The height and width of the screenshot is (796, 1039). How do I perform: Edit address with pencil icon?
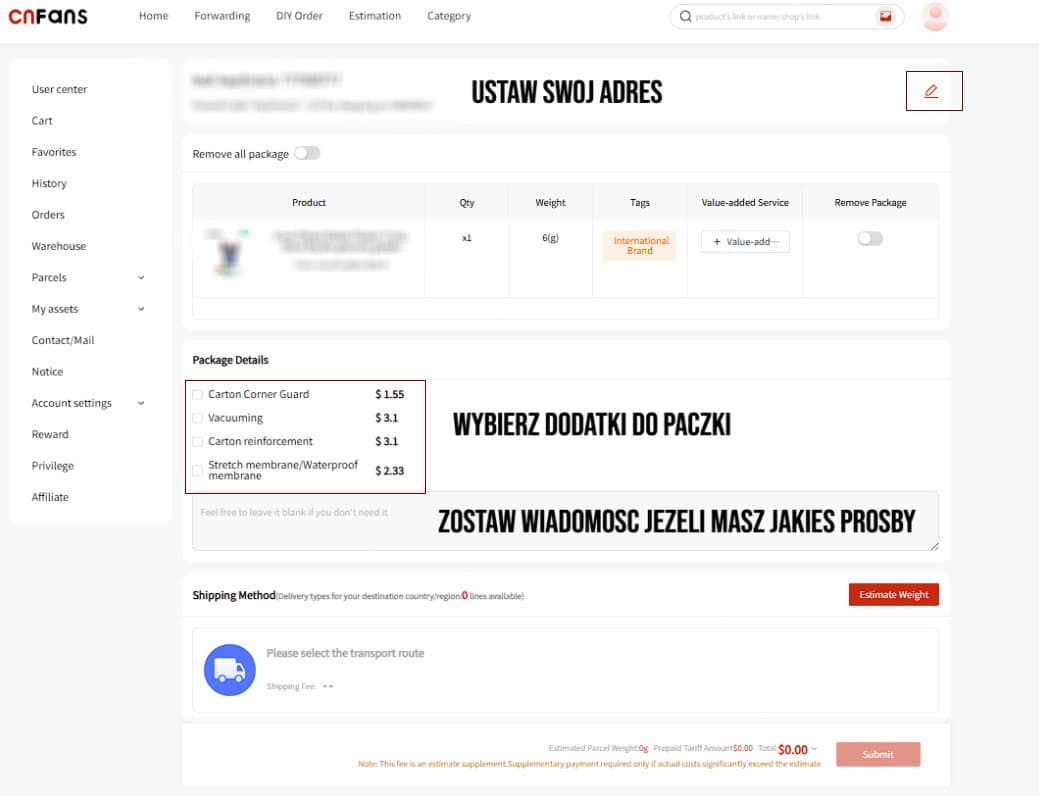[x=931, y=91]
